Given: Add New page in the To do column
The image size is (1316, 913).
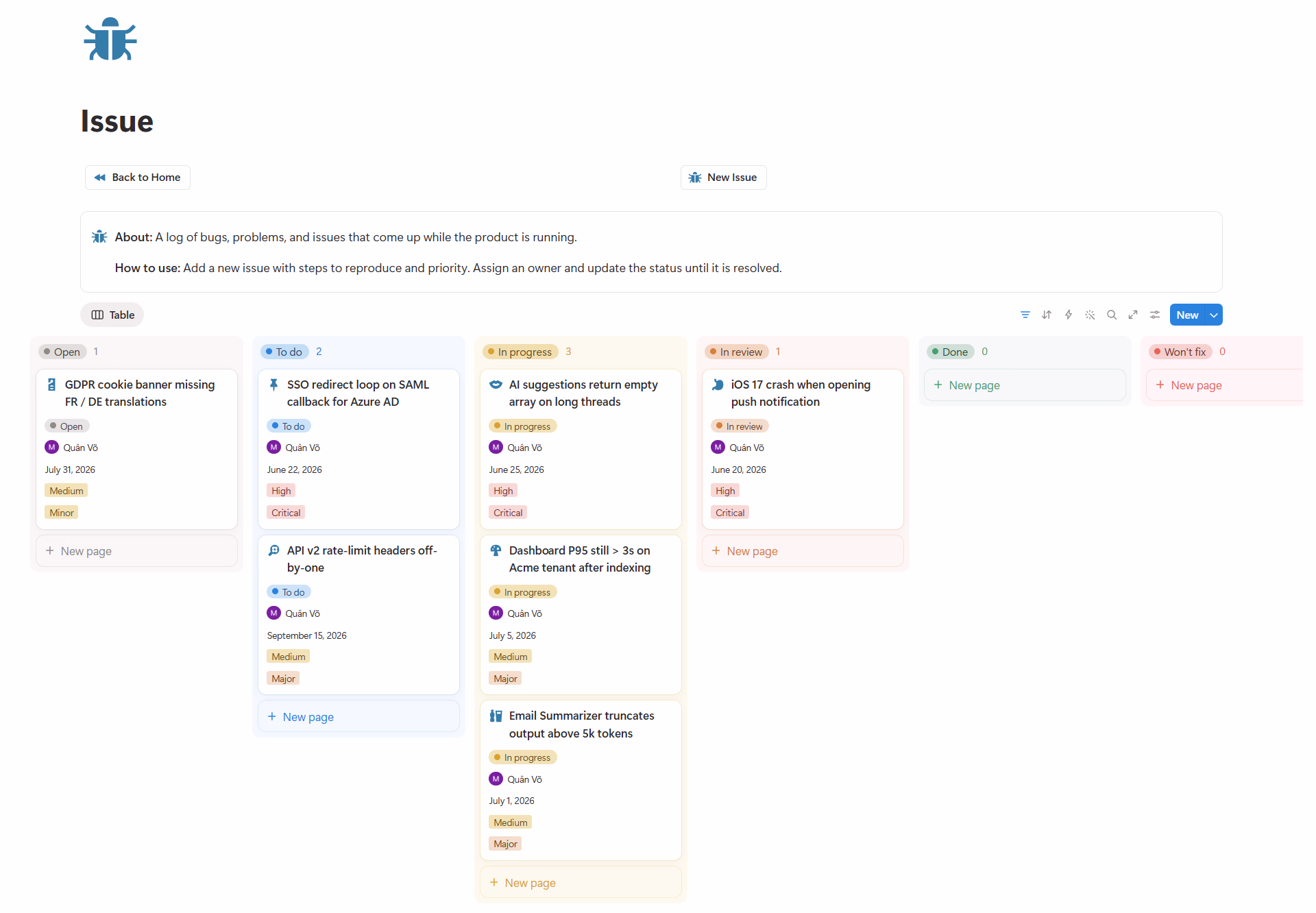Looking at the screenshot, I should pyautogui.click(x=358, y=717).
